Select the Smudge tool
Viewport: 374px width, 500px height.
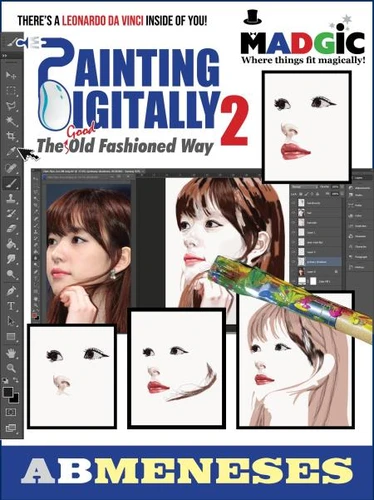[11, 259]
